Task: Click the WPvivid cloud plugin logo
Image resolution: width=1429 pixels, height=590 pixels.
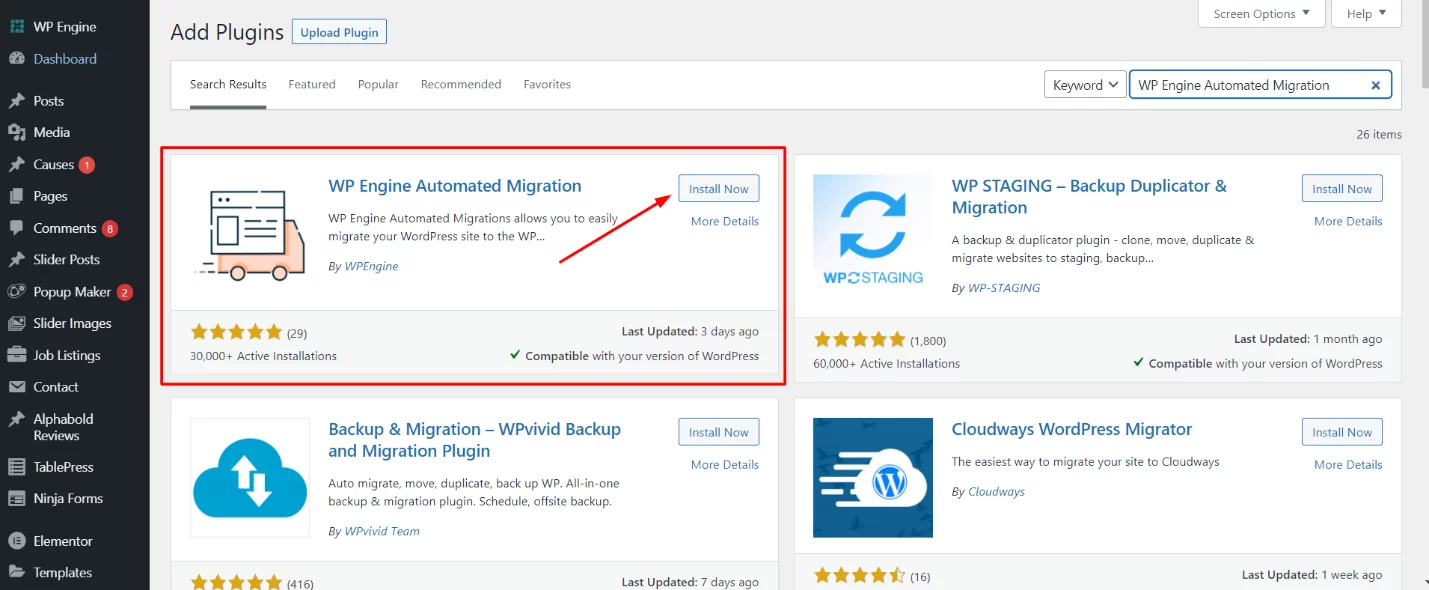Action: pyautogui.click(x=250, y=477)
